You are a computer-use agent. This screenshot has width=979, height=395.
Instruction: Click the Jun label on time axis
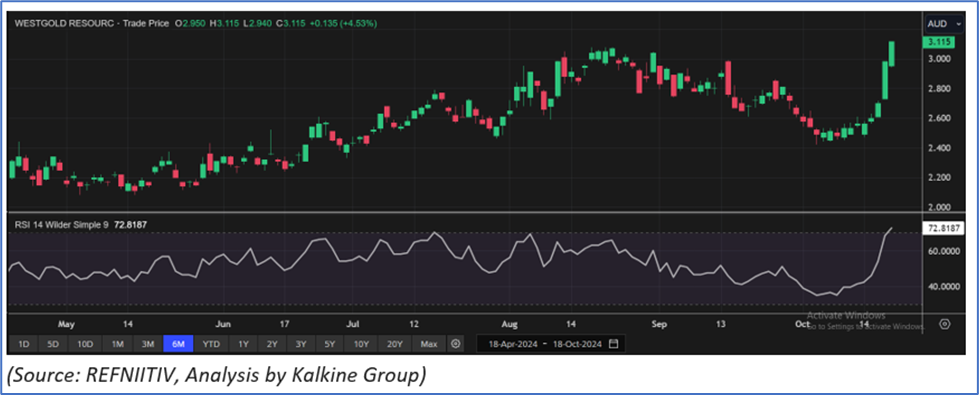[223, 324]
